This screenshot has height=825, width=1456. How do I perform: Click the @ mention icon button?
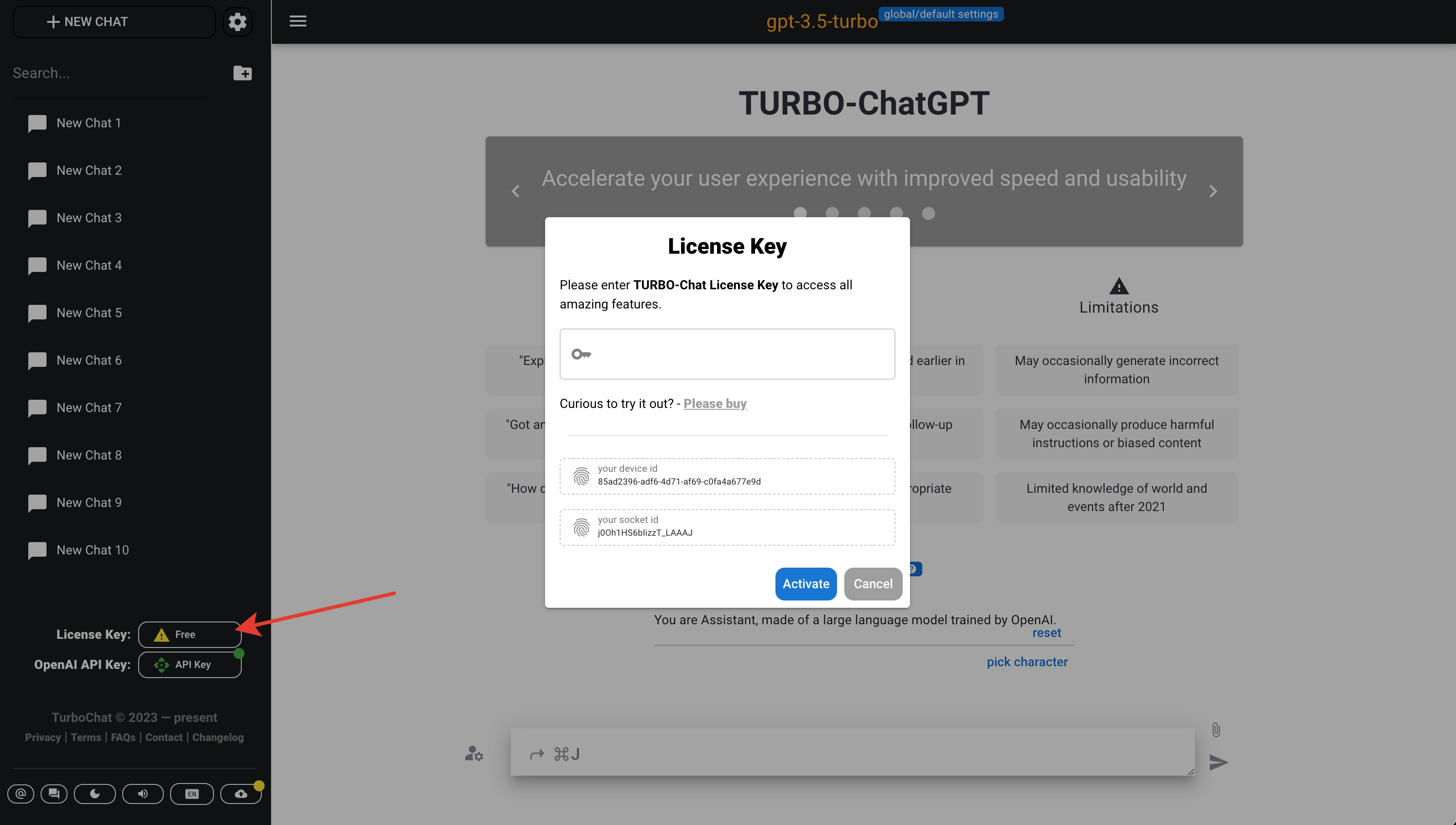coord(21,794)
